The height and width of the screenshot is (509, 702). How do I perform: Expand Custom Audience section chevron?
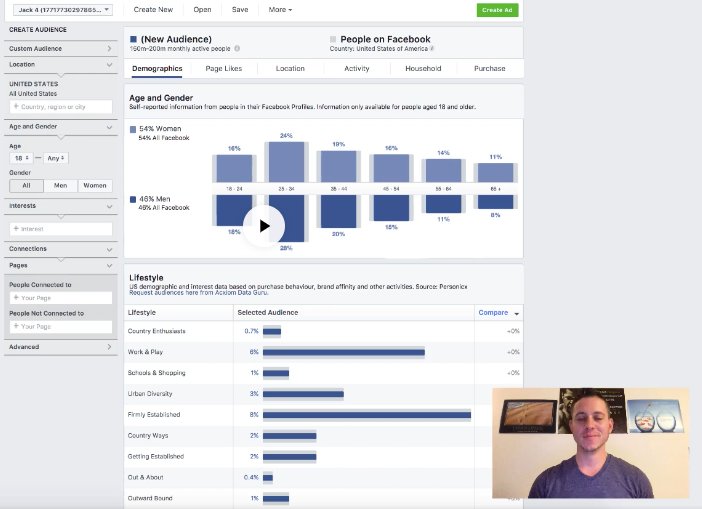pyautogui.click(x=109, y=48)
